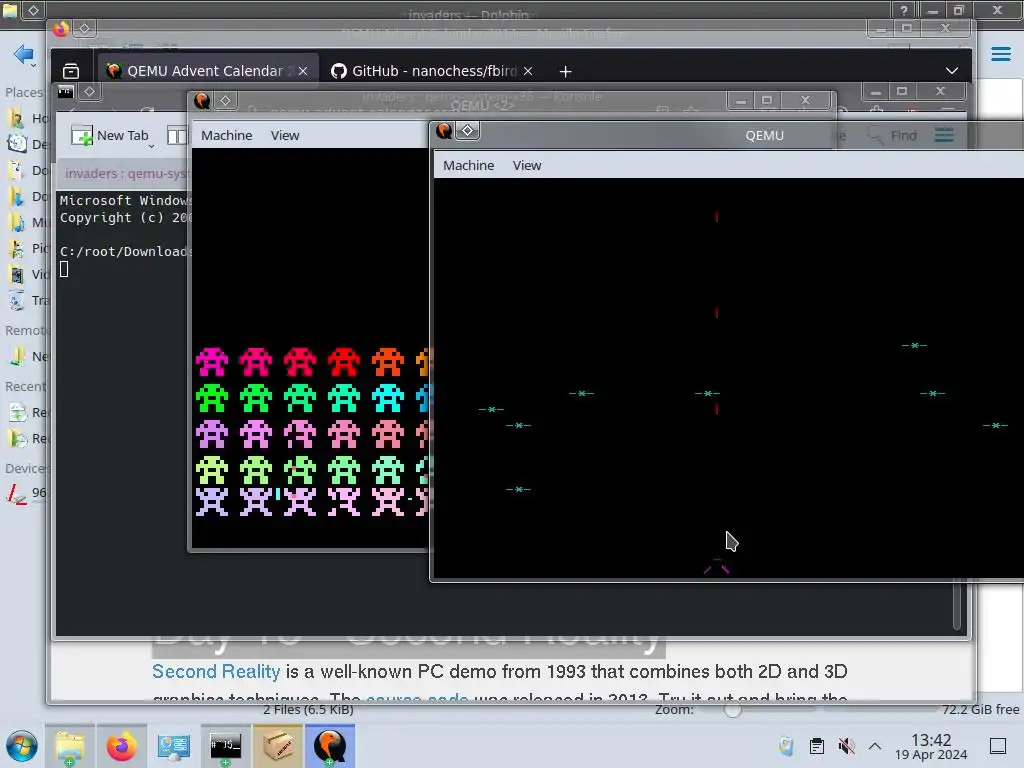This screenshot has height=768, width=1024.
Task: Maximize the front QEMU <2> window
Action: point(767,101)
